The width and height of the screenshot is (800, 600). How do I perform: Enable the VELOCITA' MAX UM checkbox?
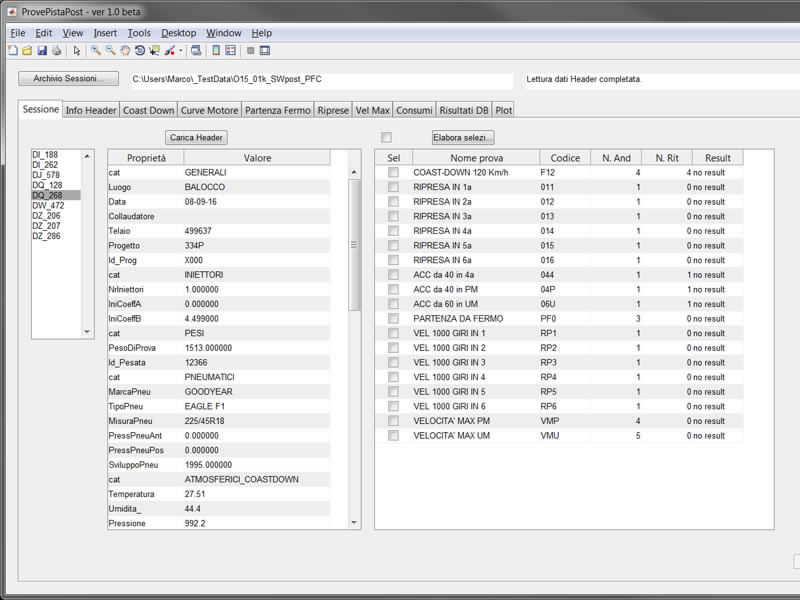pos(393,436)
